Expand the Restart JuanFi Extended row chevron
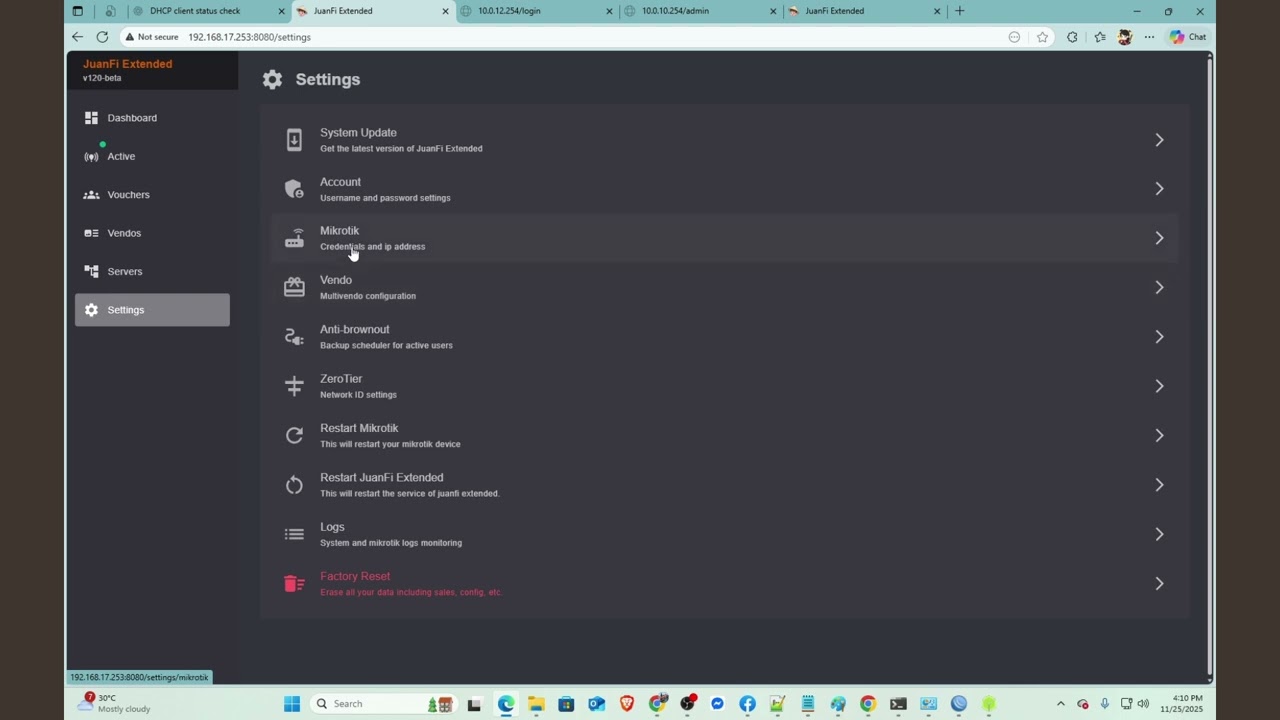 pos(1159,485)
